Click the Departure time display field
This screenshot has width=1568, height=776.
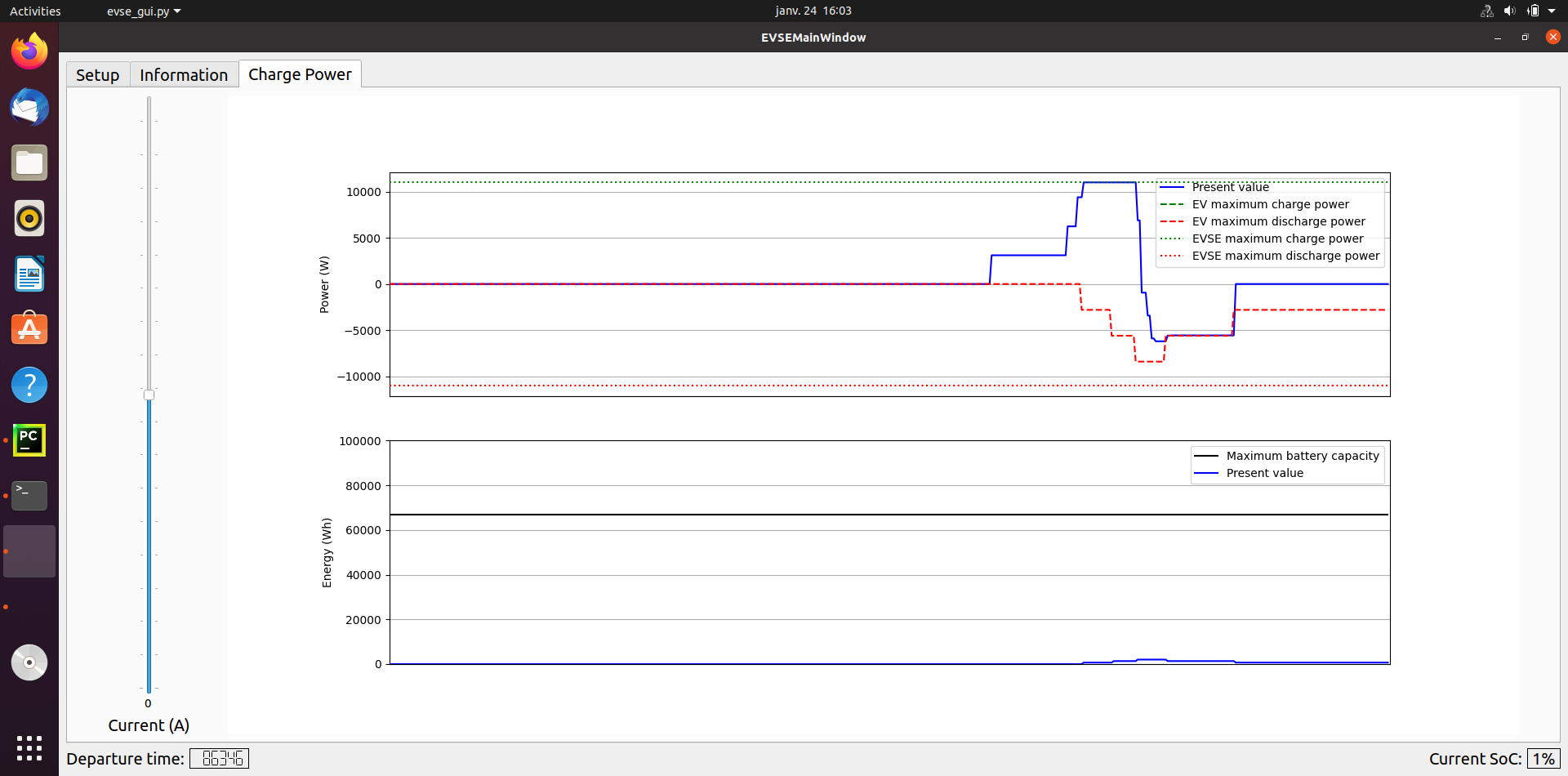pyautogui.click(x=220, y=759)
